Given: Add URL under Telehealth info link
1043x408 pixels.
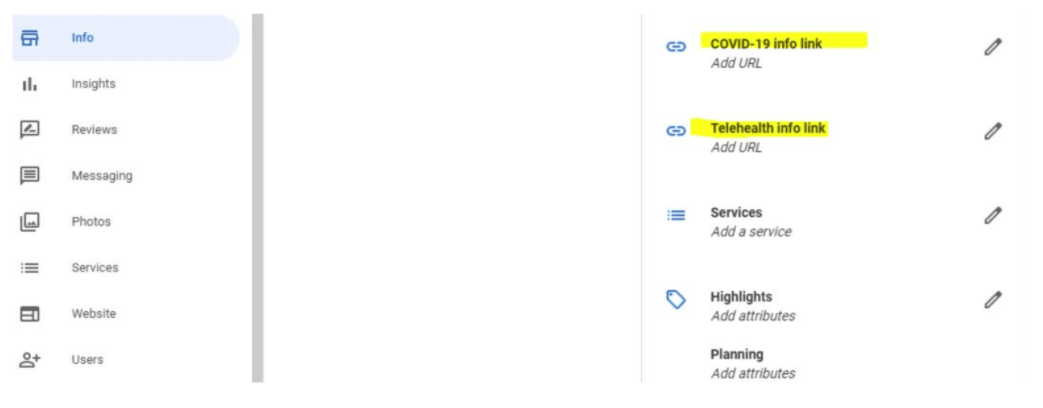Looking at the screenshot, I should click(x=736, y=147).
